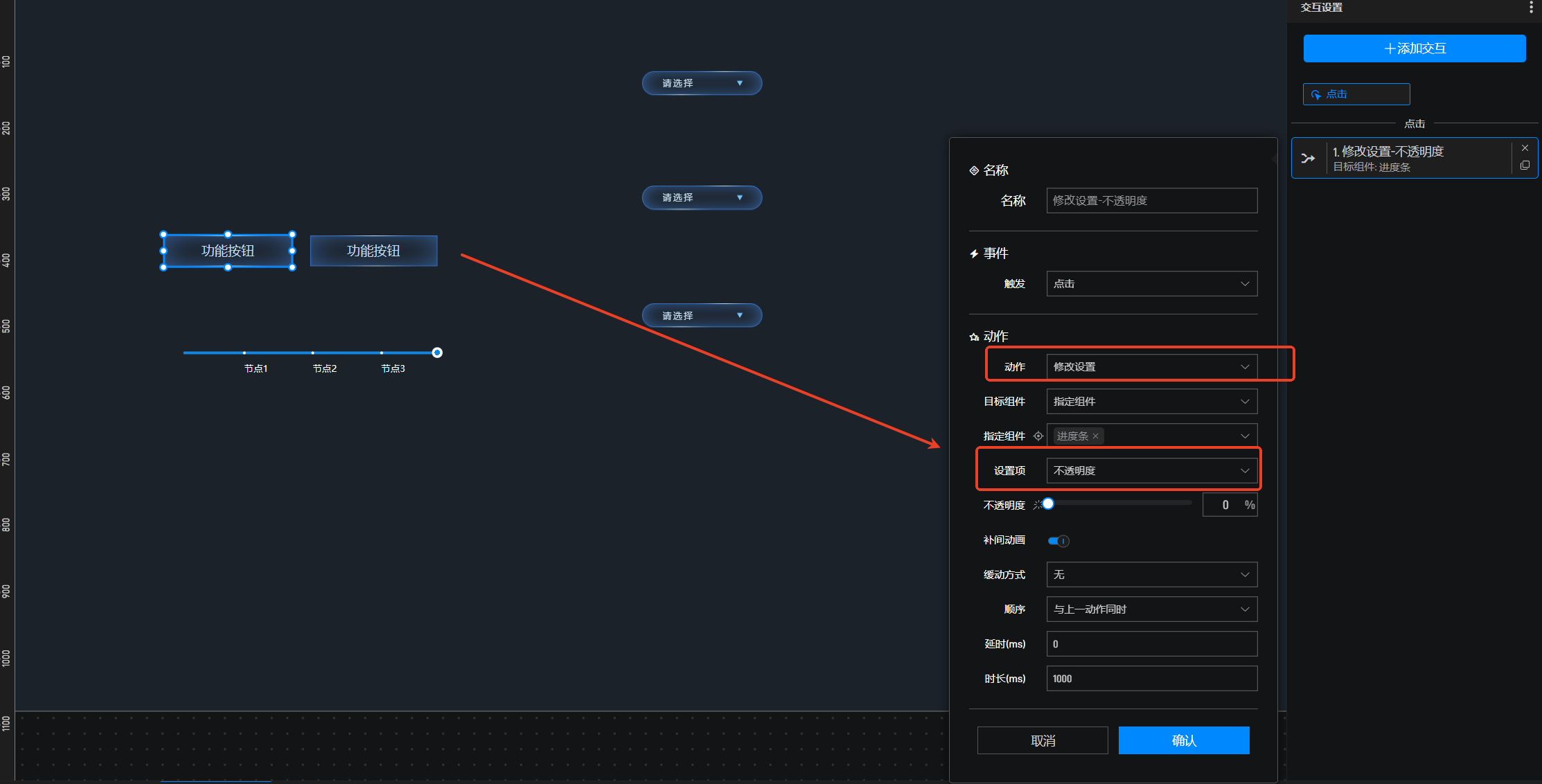1542x784 pixels.
Task: Expand the 缓动方式 dropdown
Action: 1151,575
